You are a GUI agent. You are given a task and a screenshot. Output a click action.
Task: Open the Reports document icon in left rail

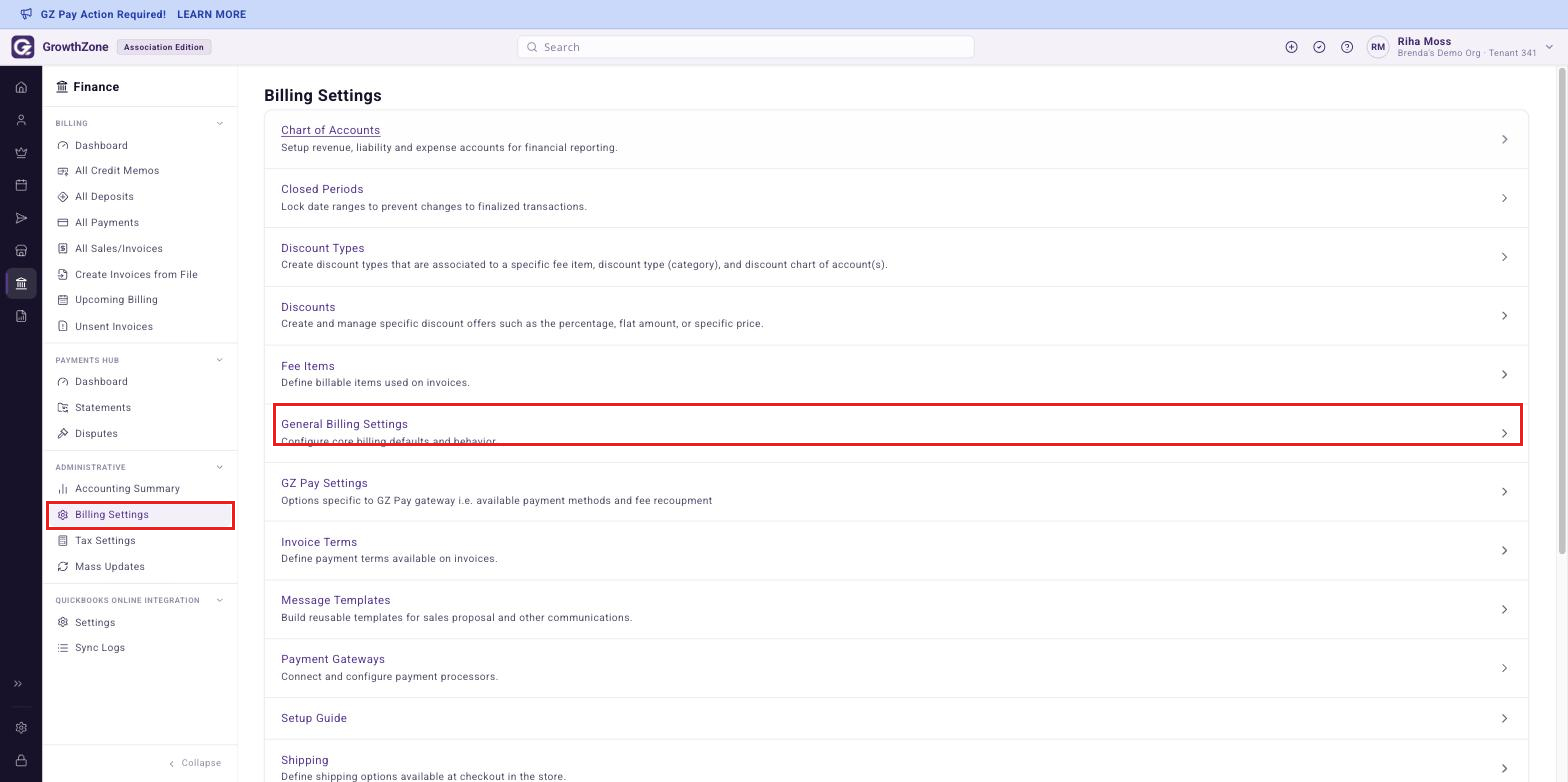click(21, 316)
